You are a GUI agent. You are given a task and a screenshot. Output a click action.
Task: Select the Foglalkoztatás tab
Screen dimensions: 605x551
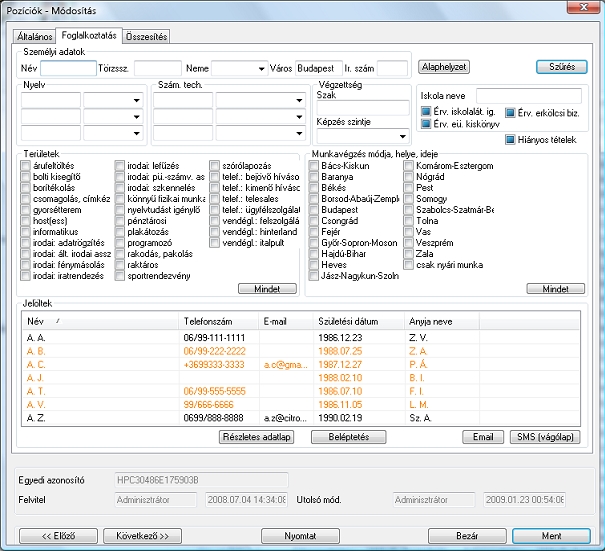[89, 35]
